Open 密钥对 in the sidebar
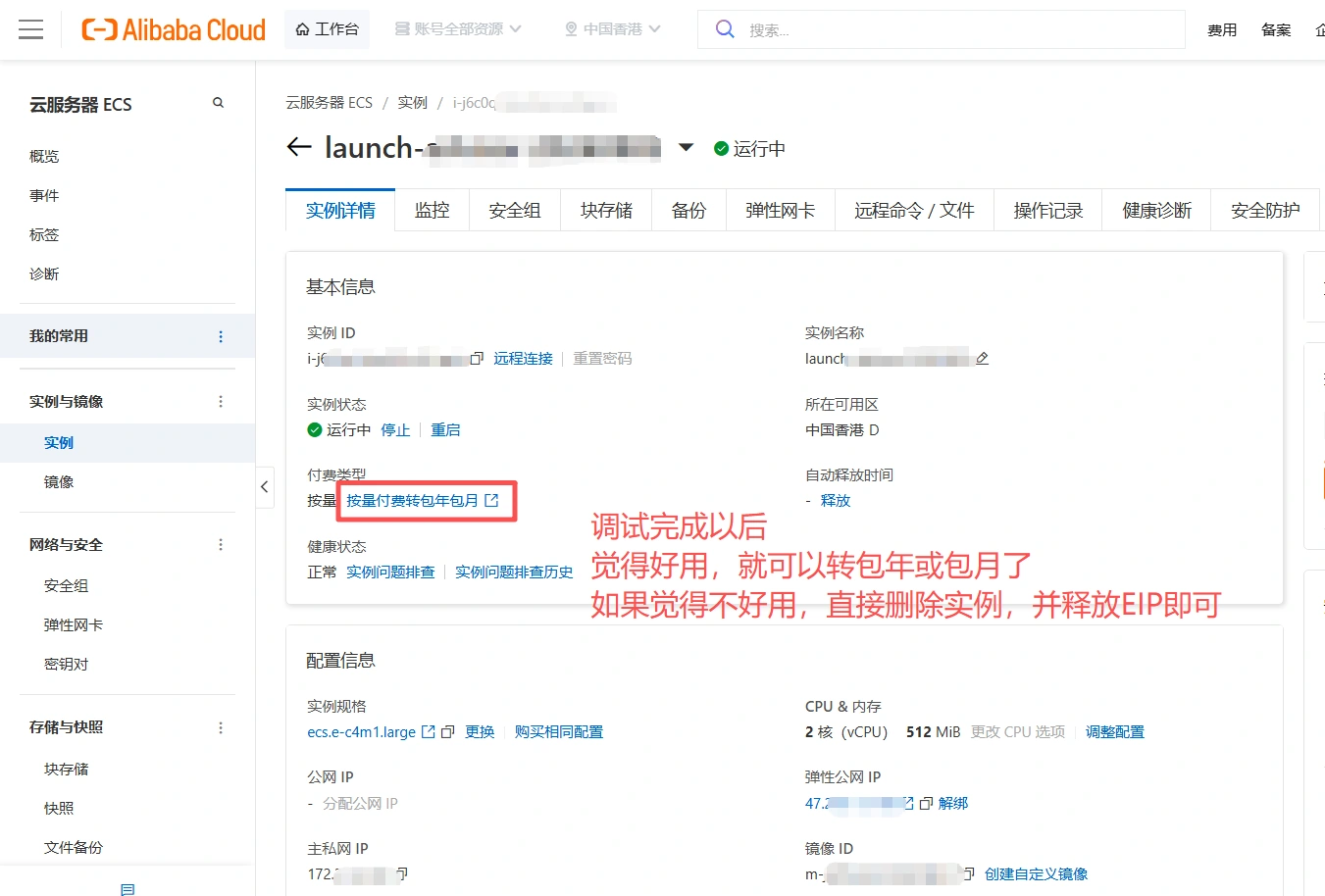1325x896 pixels. coord(66,665)
